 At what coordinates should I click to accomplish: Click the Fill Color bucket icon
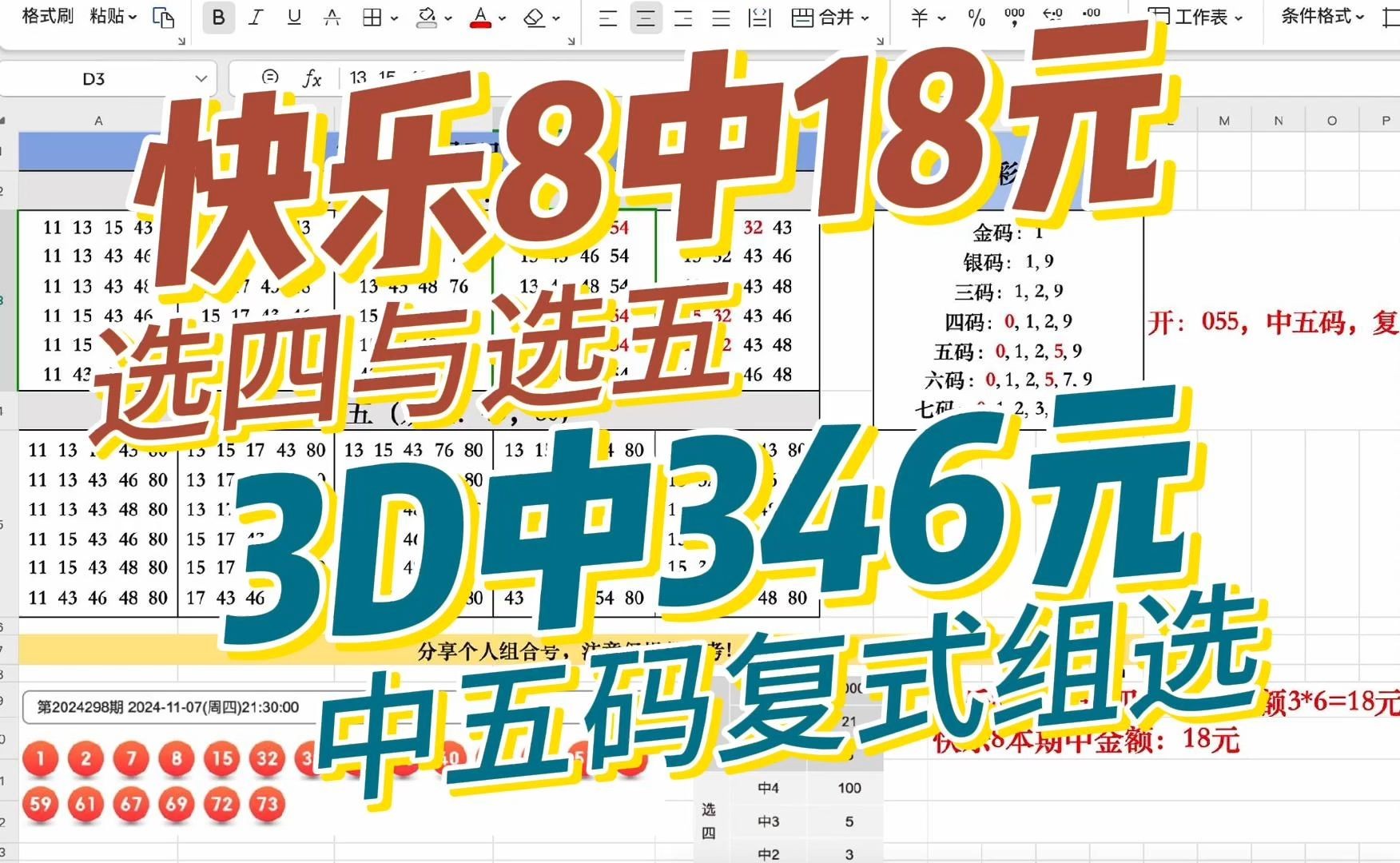[x=427, y=18]
